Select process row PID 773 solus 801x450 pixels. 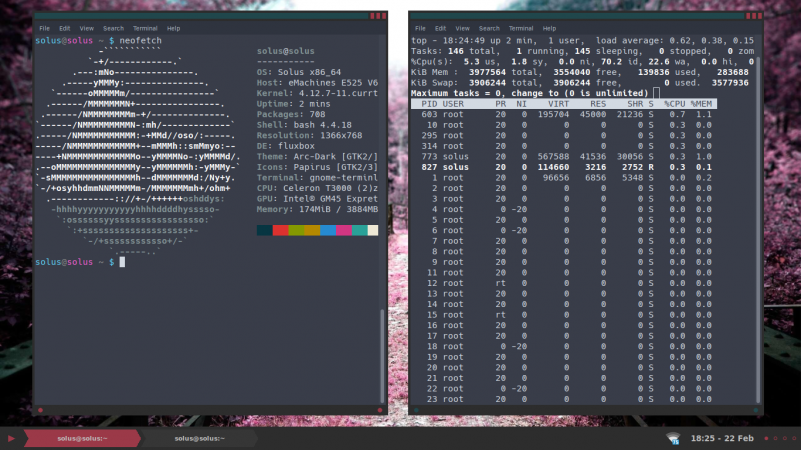click(564, 157)
